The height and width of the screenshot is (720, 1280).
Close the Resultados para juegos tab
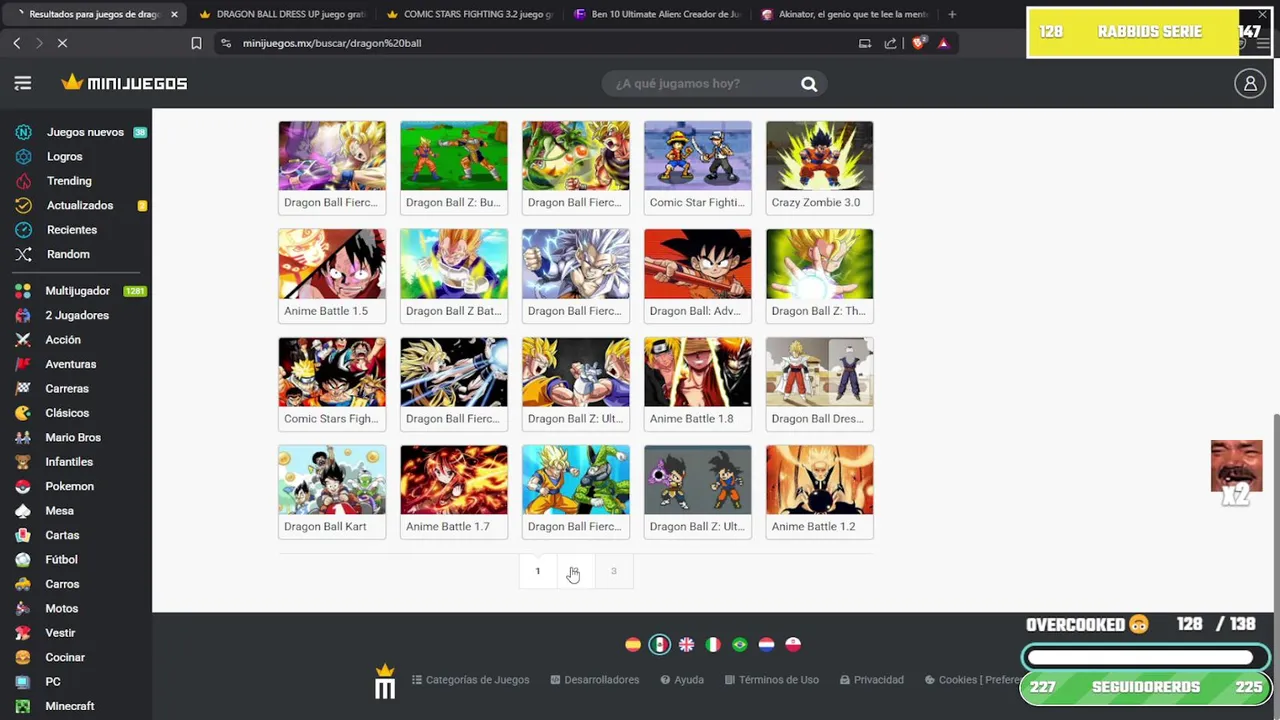click(x=174, y=14)
